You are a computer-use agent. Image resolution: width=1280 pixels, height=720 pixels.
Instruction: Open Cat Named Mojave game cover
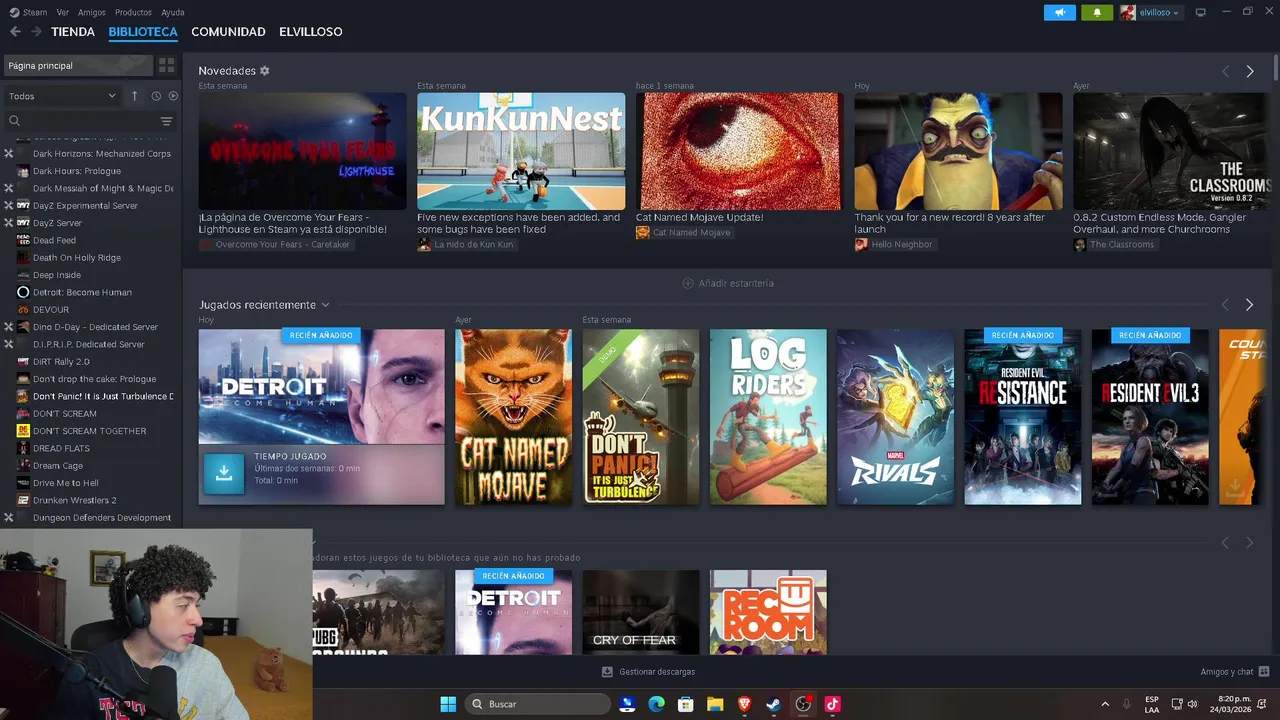pos(514,417)
